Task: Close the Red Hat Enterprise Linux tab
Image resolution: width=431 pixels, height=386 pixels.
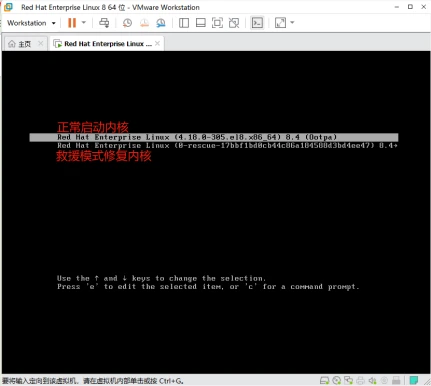Action: 157,43
